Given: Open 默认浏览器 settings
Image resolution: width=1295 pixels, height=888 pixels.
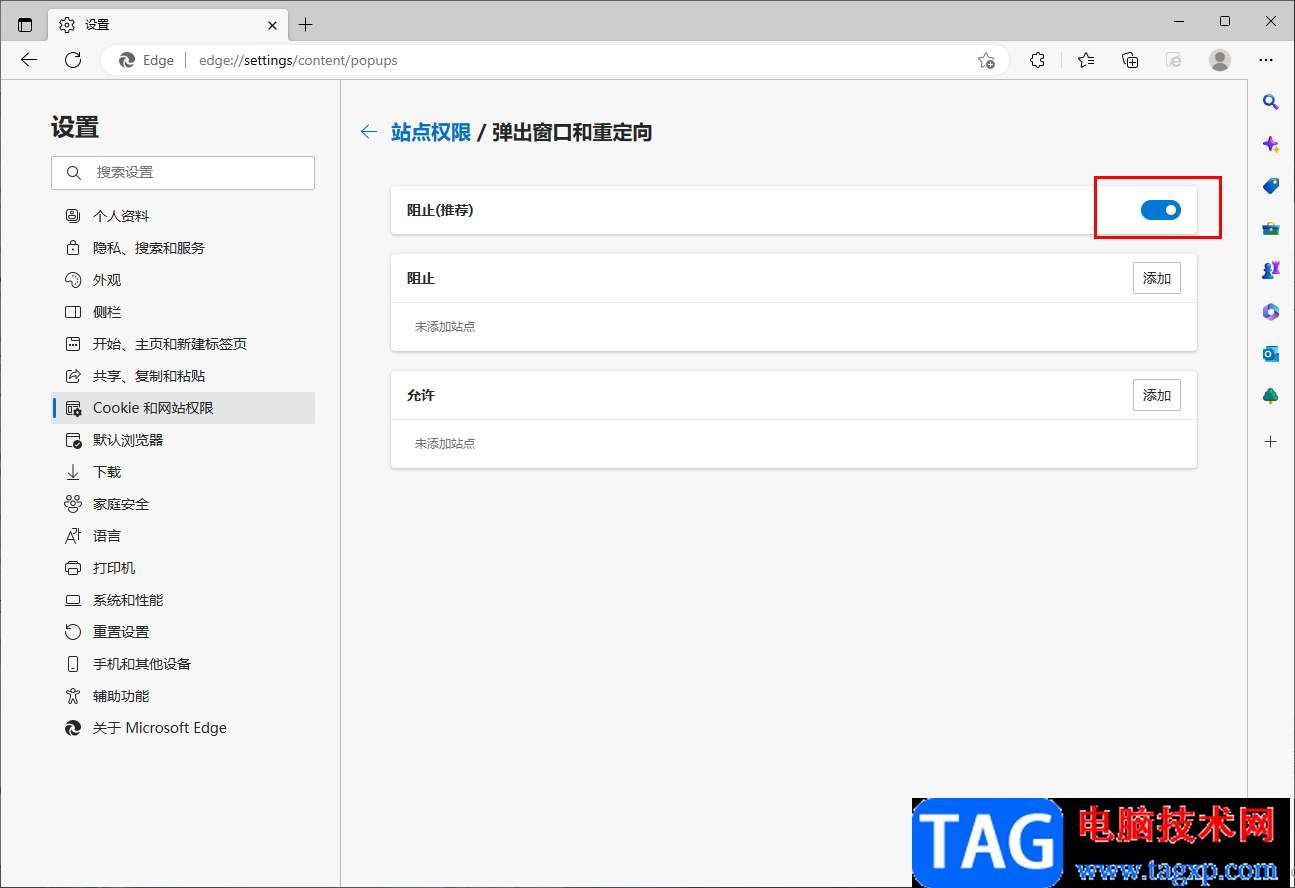Looking at the screenshot, I should click(x=183, y=440).
